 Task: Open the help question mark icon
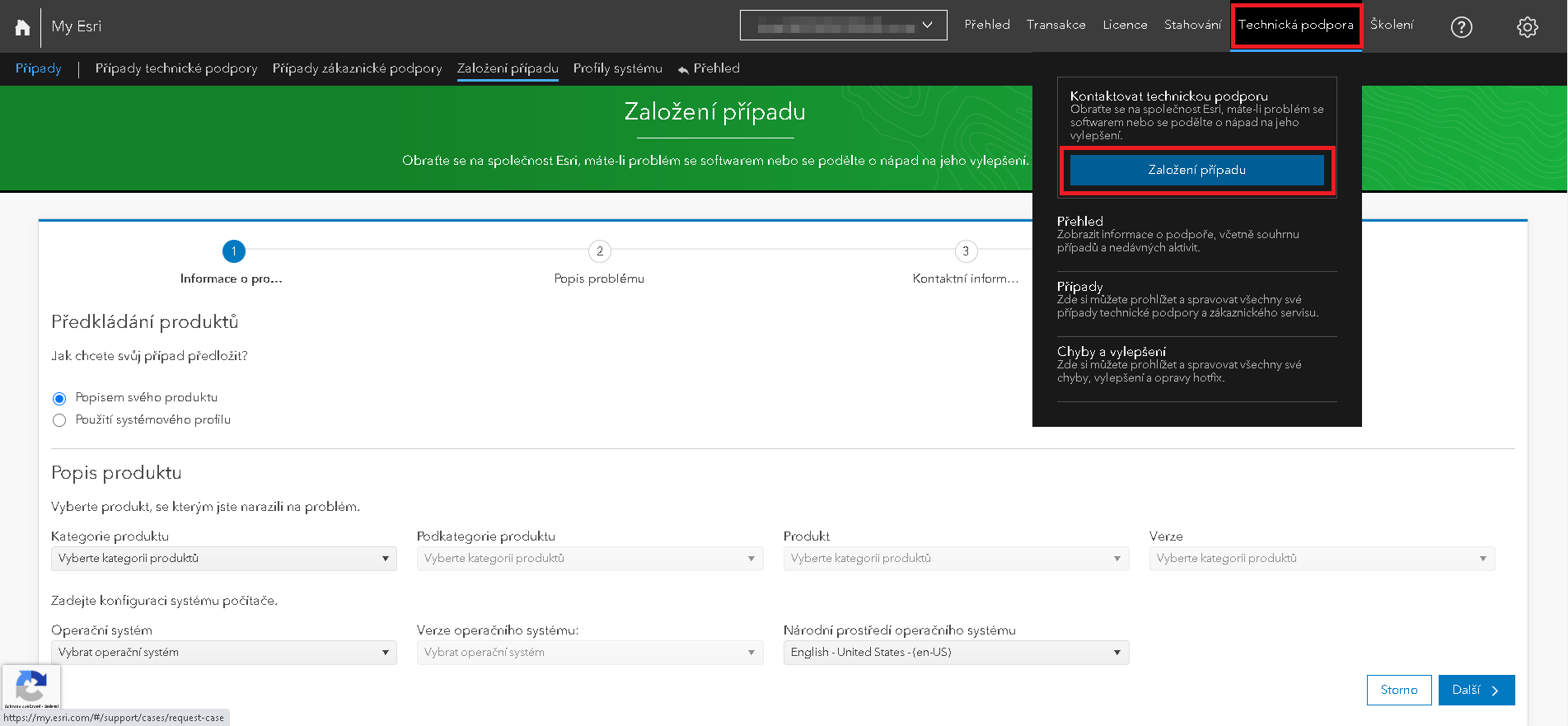click(1461, 27)
